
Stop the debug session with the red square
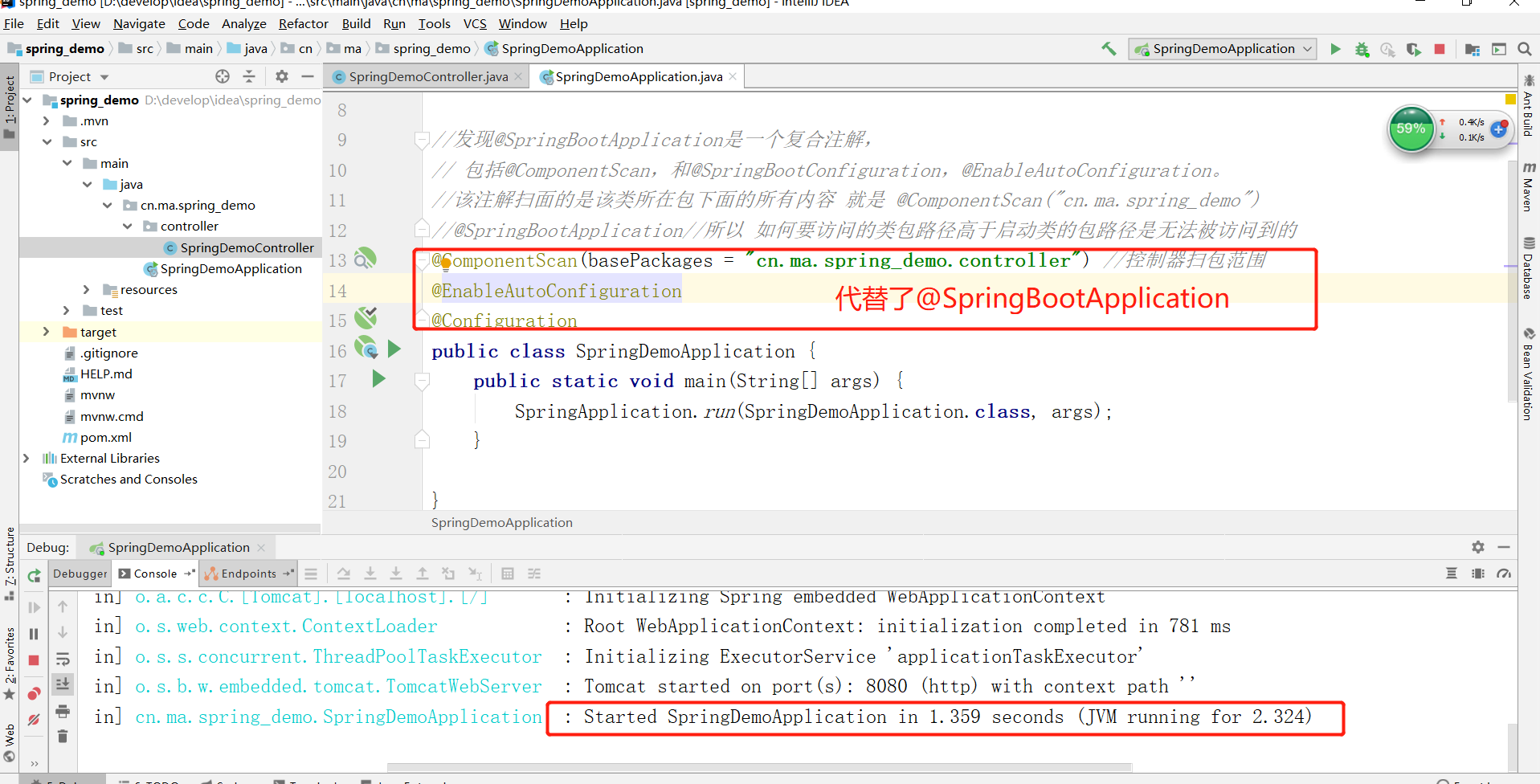[x=34, y=660]
